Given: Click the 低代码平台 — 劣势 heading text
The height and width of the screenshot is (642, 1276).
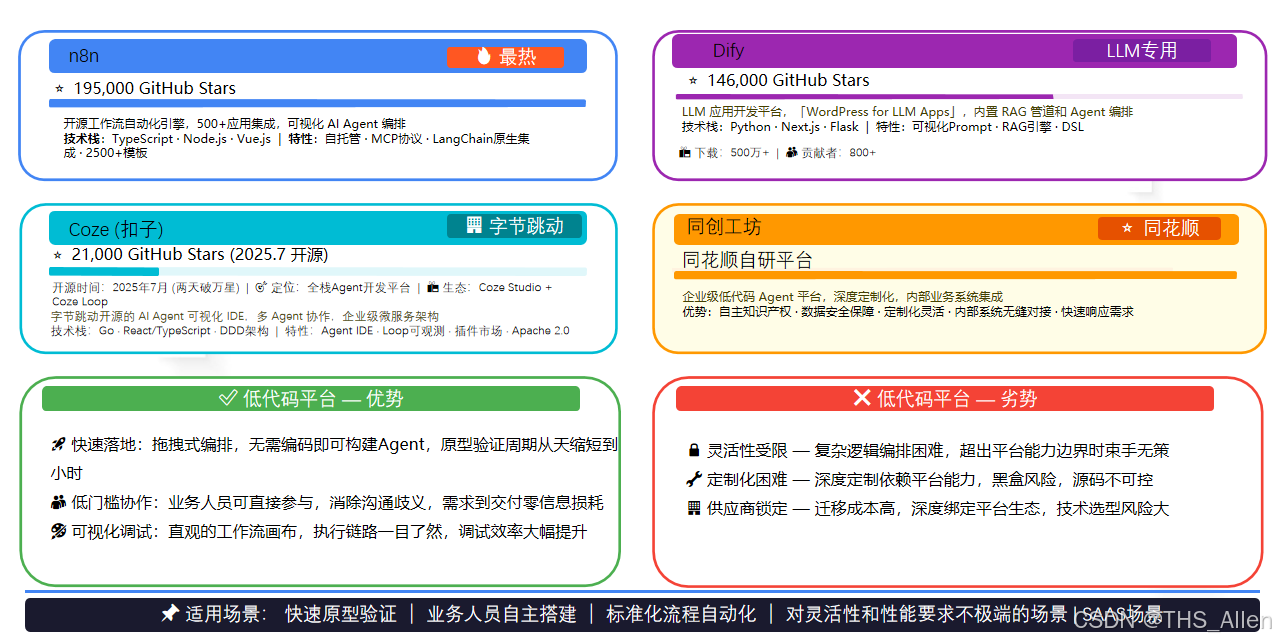Looking at the screenshot, I should point(957,399).
